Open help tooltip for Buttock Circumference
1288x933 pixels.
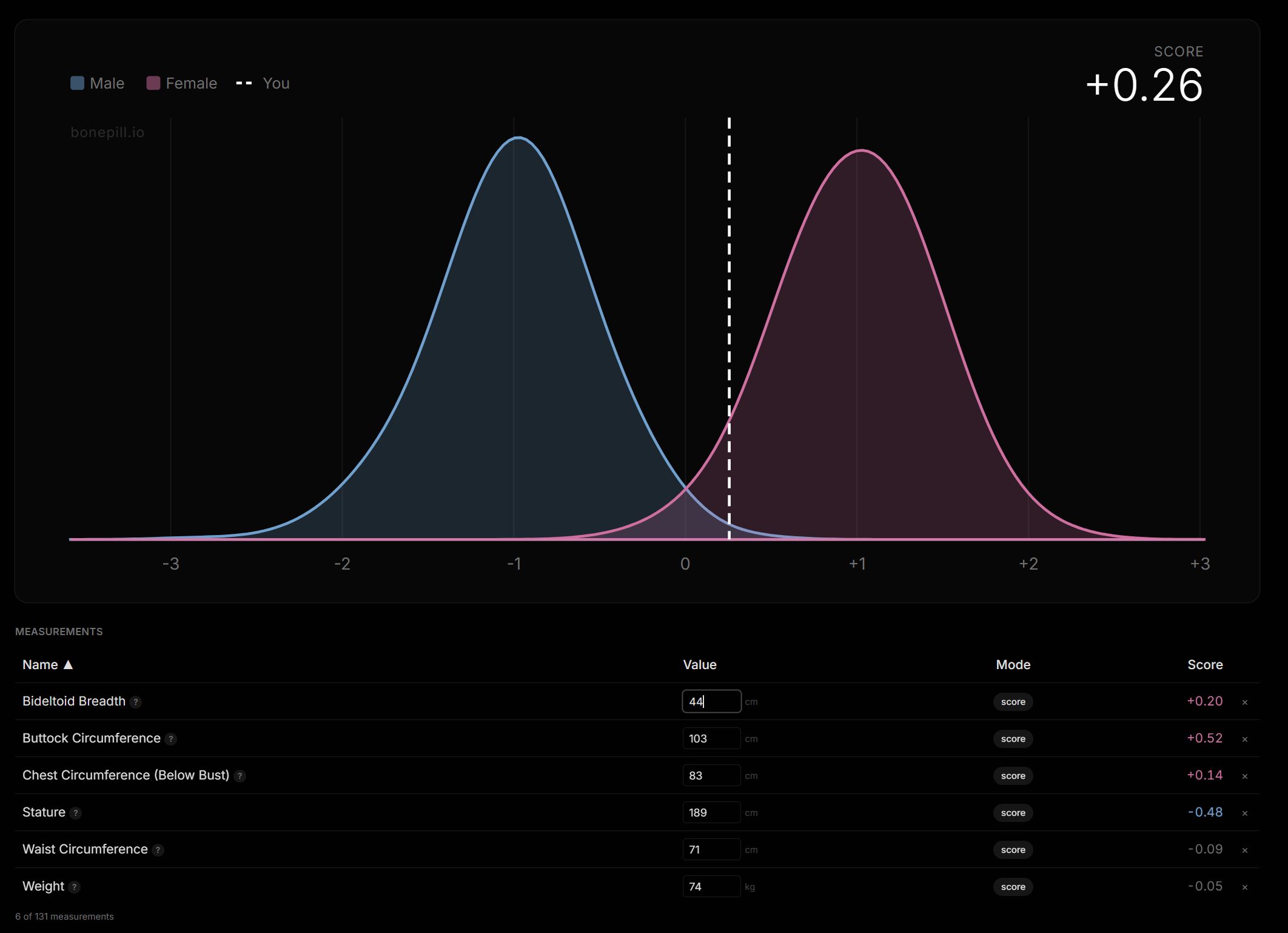pyautogui.click(x=171, y=739)
